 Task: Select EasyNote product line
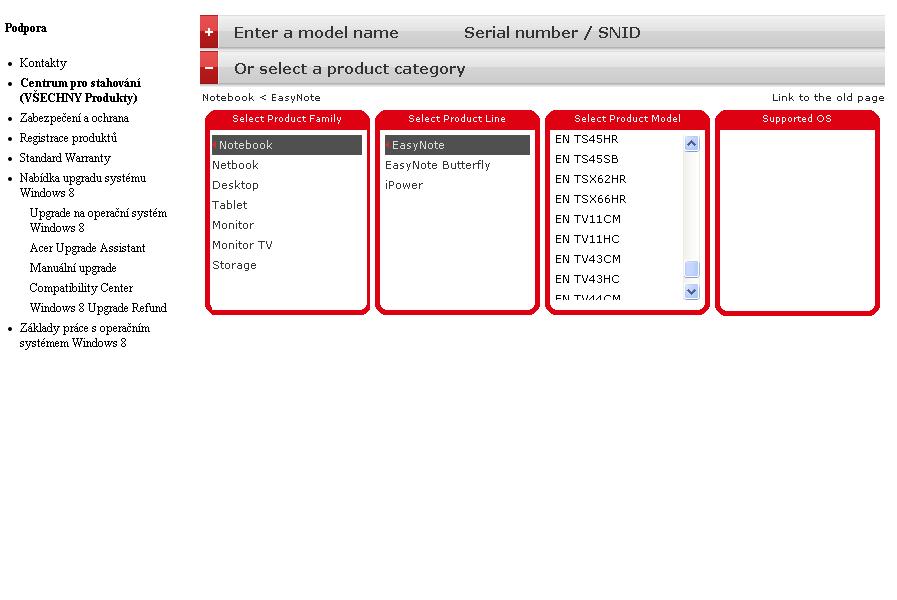point(457,145)
